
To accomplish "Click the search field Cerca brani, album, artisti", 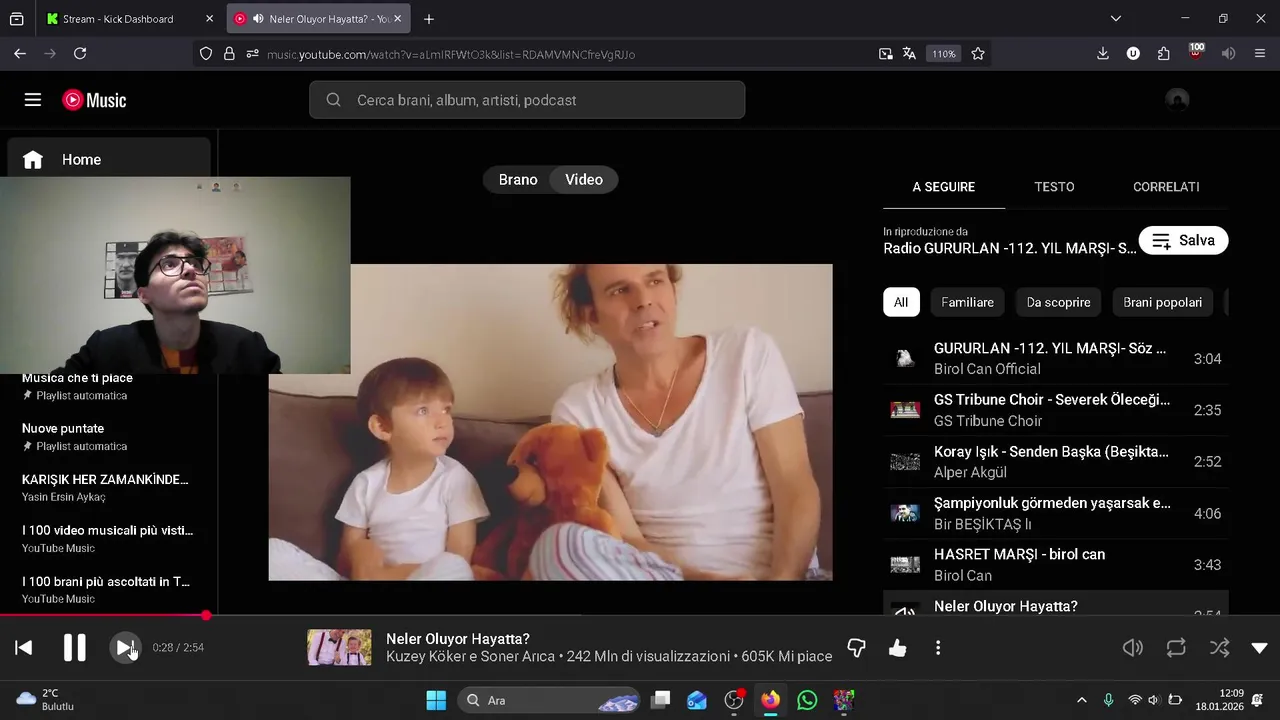I will (527, 100).
